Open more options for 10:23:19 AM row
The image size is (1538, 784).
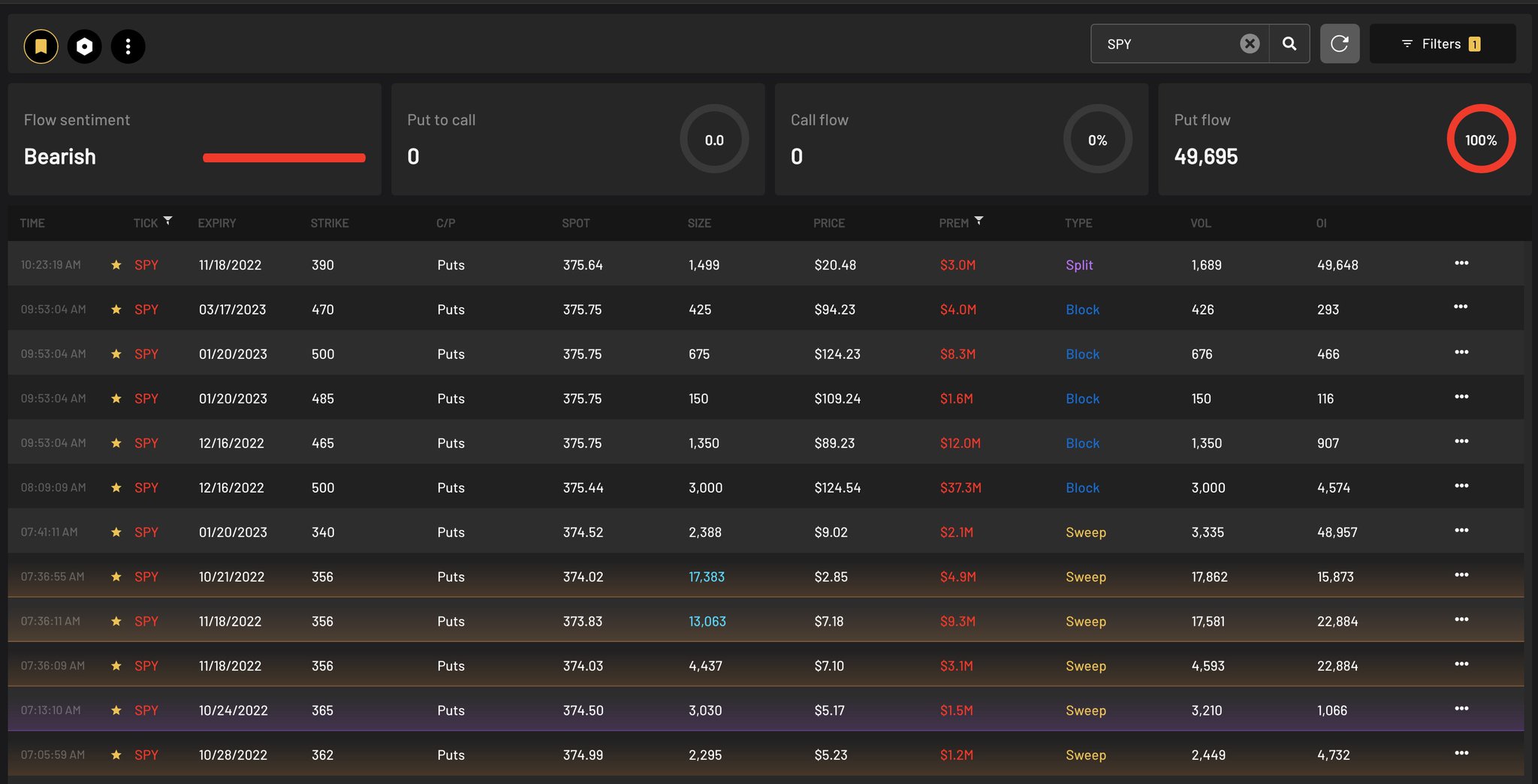(x=1461, y=263)
